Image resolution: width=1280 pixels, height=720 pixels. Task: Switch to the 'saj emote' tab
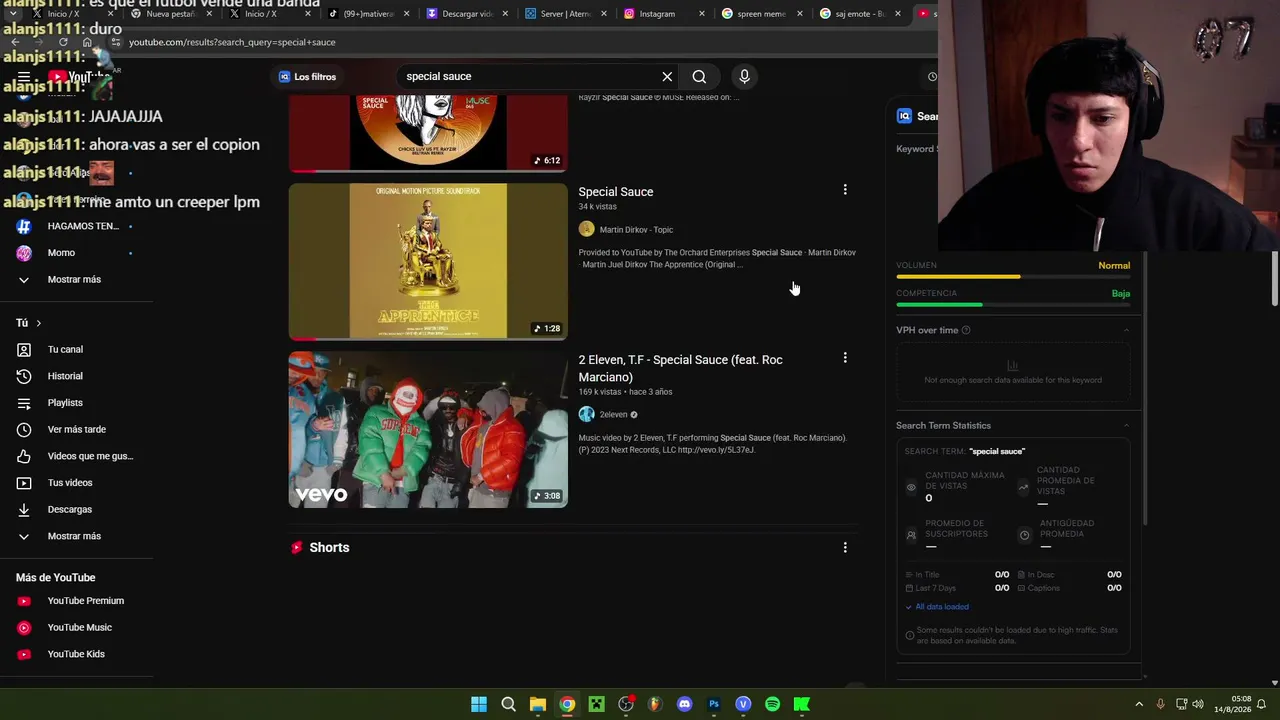pos(859,14)
